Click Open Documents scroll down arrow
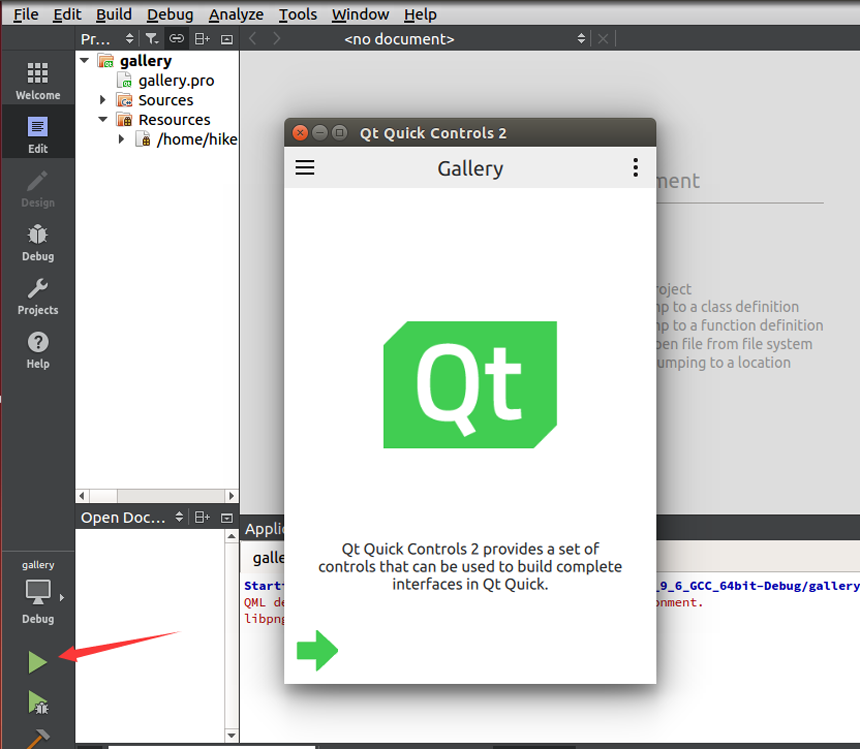 [x=231, y=736]
